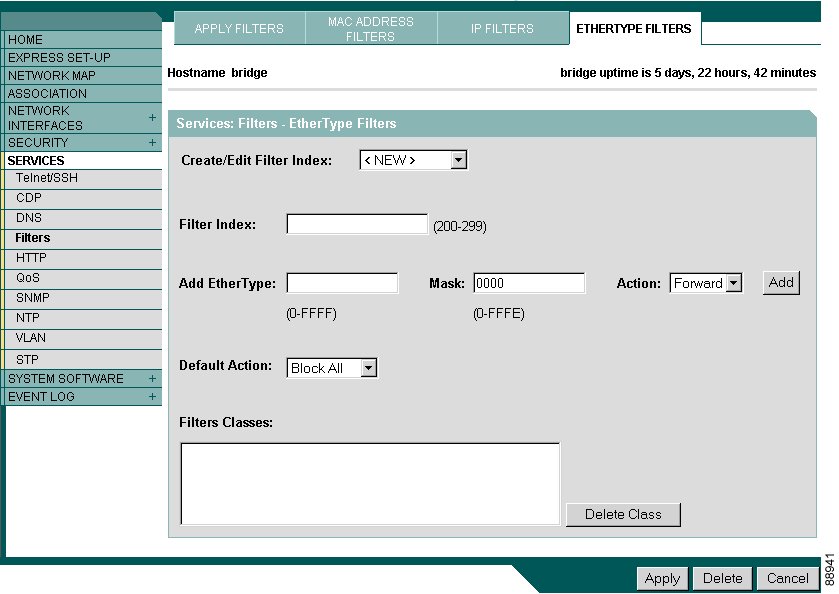Viewport: 839px width, 594px height.
Task: Switch to the MAC Address Filters tab
Action: point(371,28)
